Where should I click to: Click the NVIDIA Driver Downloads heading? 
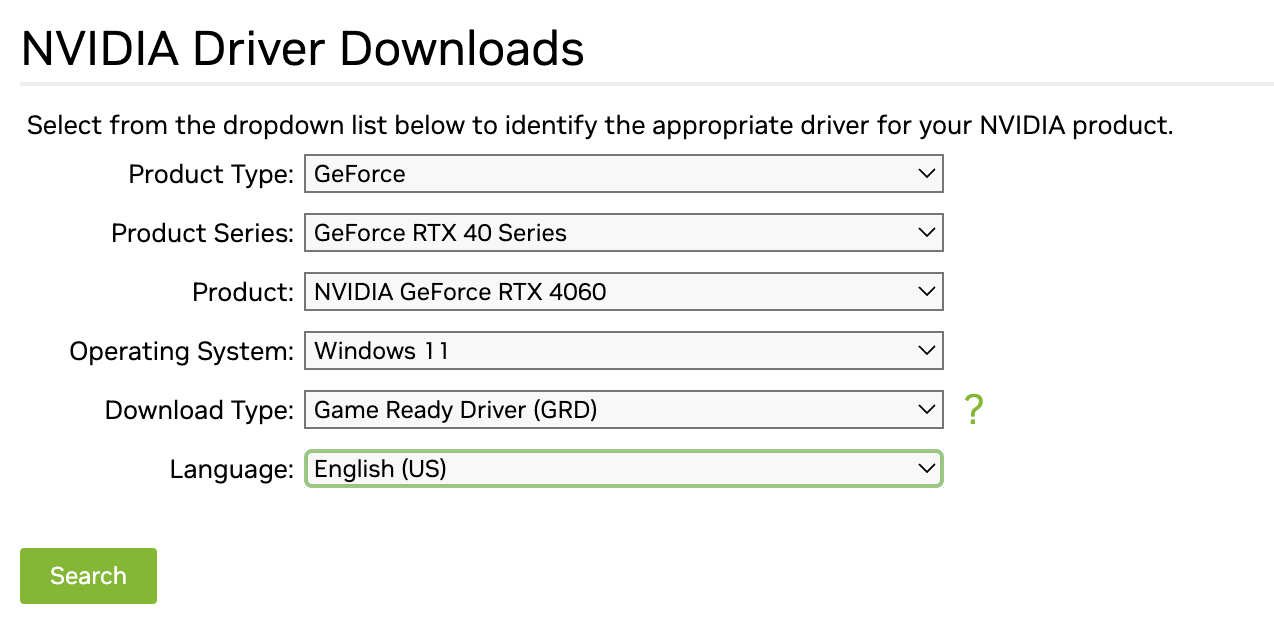click(303, 48)
